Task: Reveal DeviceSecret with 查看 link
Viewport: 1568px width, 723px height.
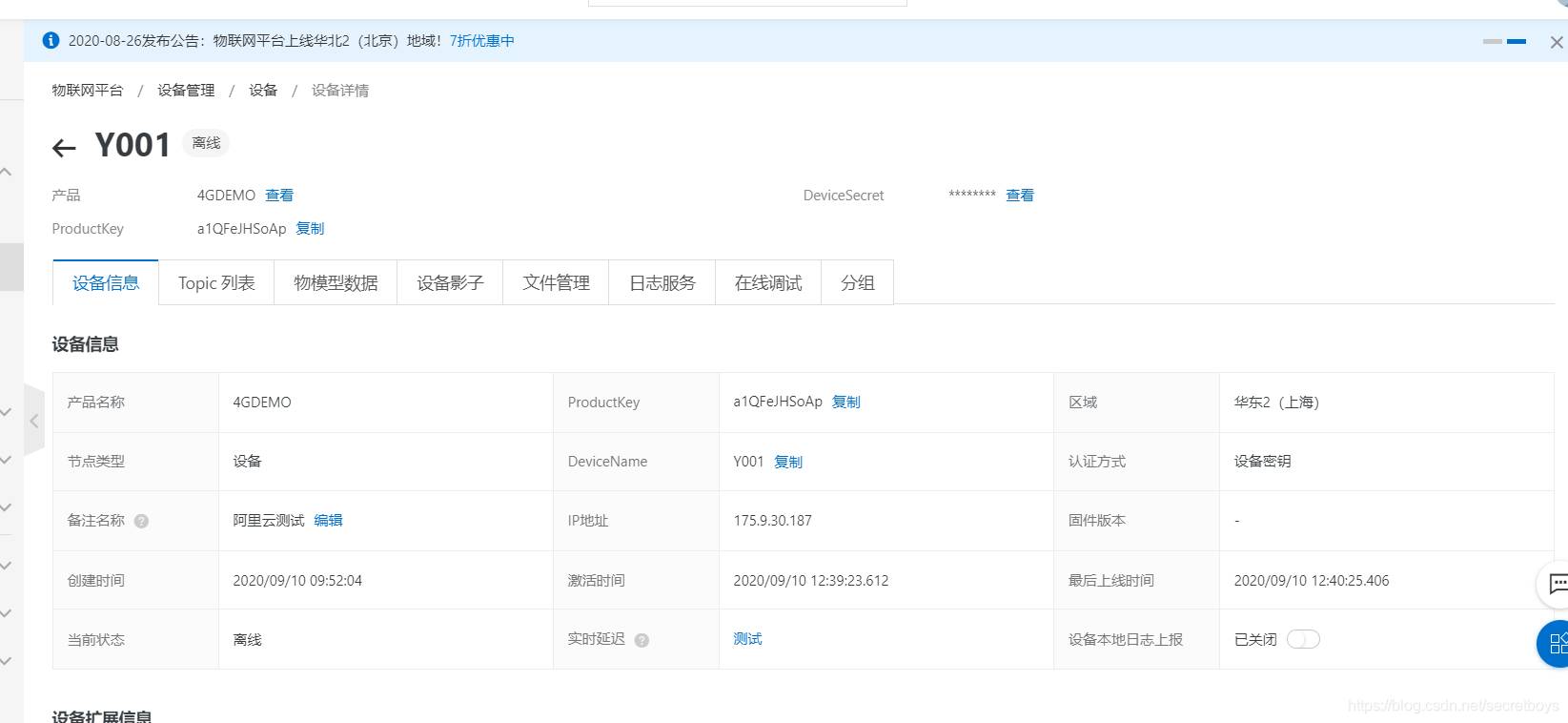Action: pyautogui.click(x=1020, y=195)
